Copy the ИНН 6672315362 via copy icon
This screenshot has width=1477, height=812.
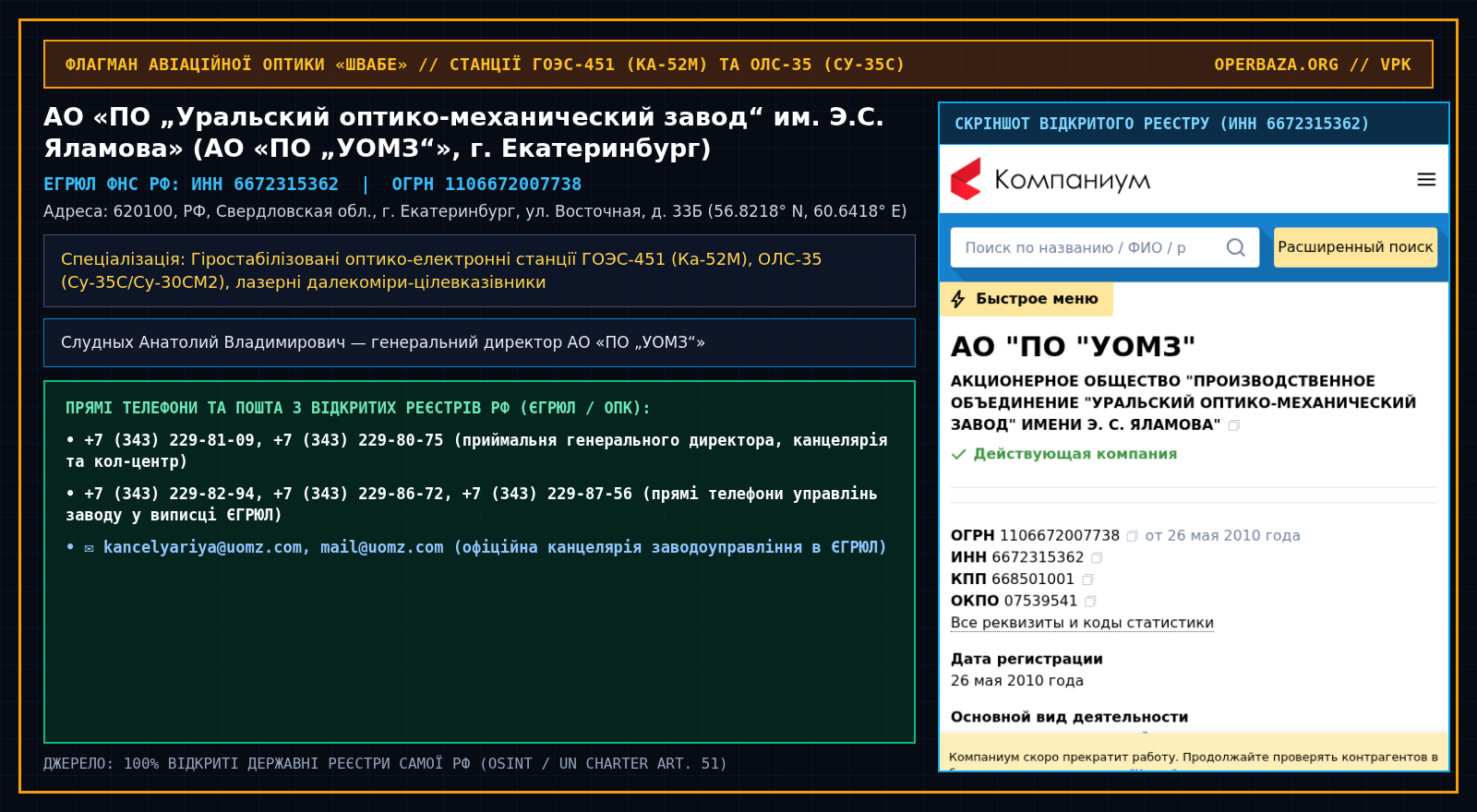pos(1097,558)
